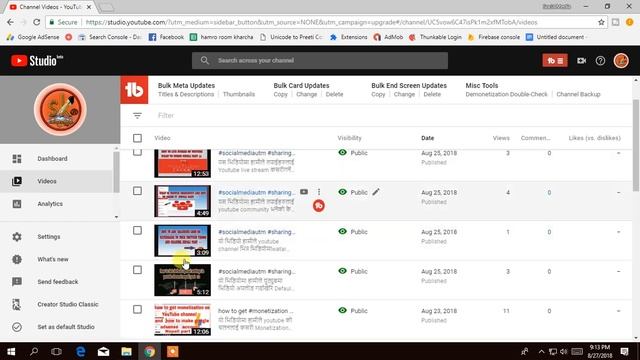
Task: Open the three-dot options for 4:49 video
Action: (319, 192)
